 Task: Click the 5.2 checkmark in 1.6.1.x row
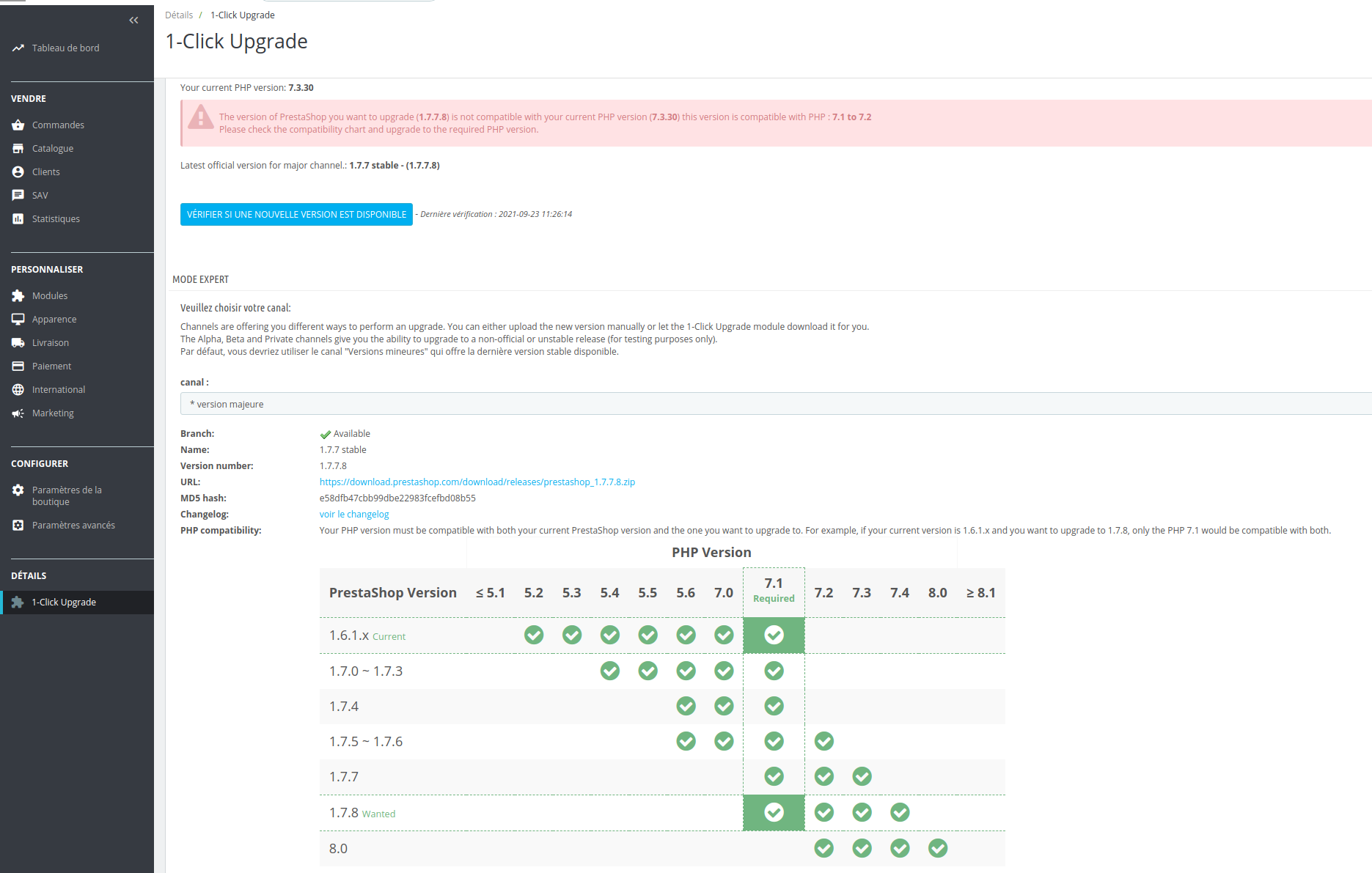(534, 635)
